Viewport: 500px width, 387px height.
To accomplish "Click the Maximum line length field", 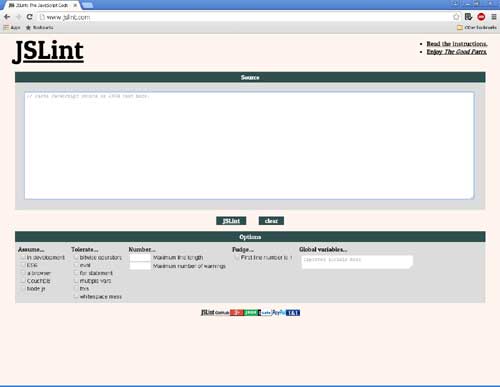I will (140, 258).
